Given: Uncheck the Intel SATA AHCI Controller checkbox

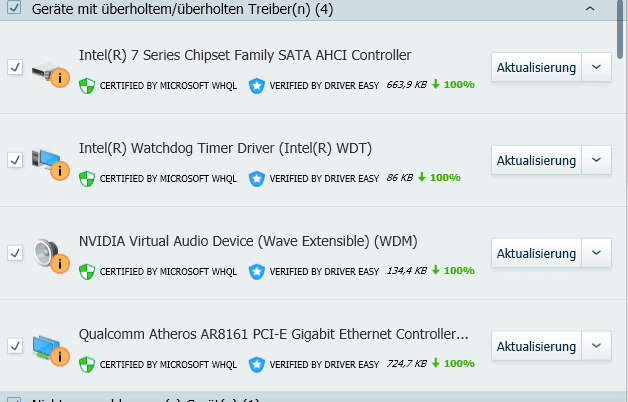Looking at the screenshot, I should point(15,67).
